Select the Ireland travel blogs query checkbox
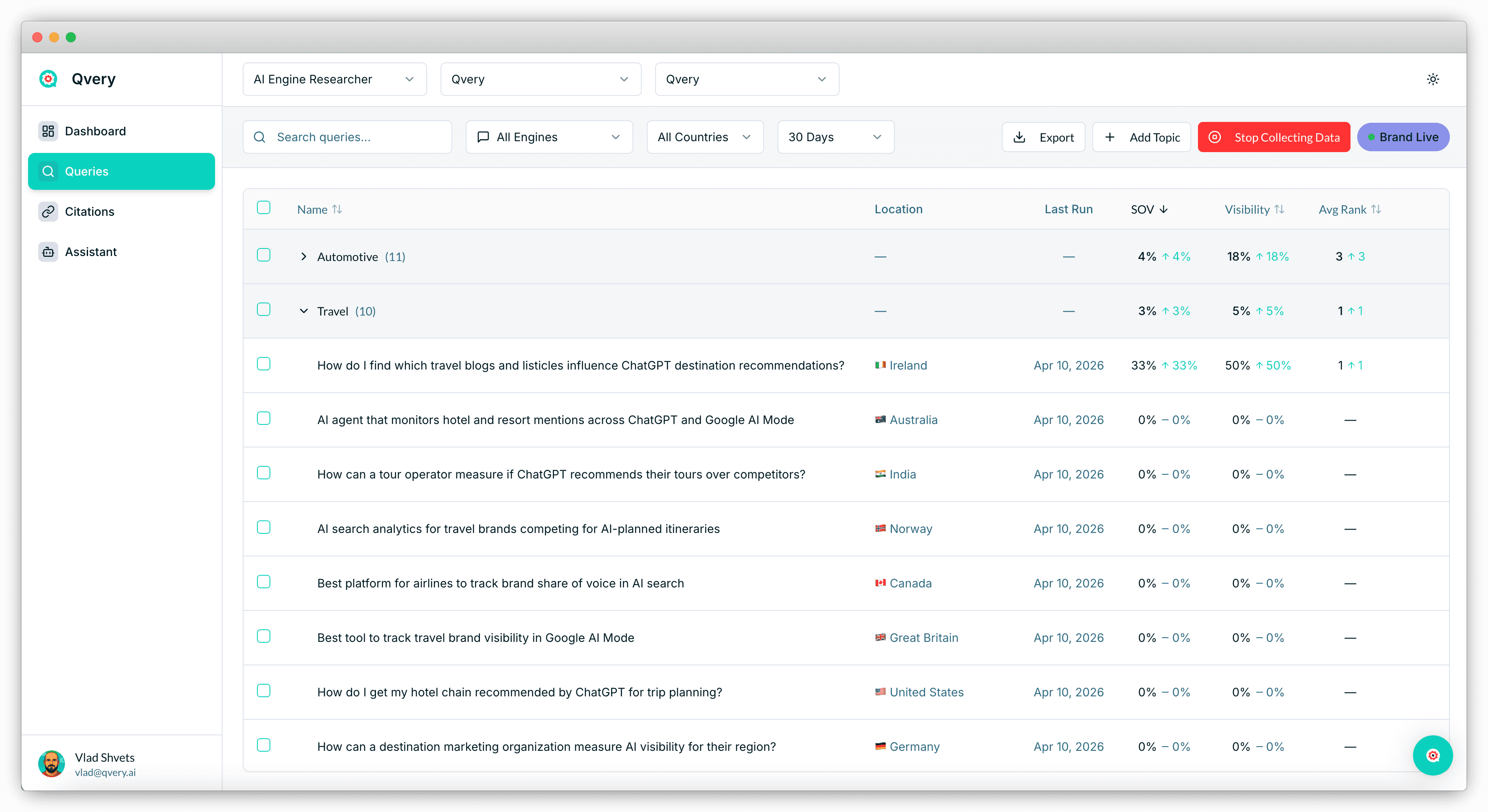 (263, 364)
